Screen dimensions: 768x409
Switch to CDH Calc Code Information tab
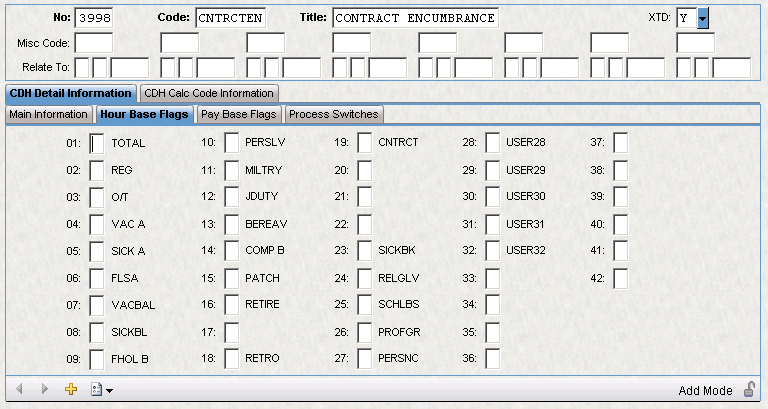[209, 93]
